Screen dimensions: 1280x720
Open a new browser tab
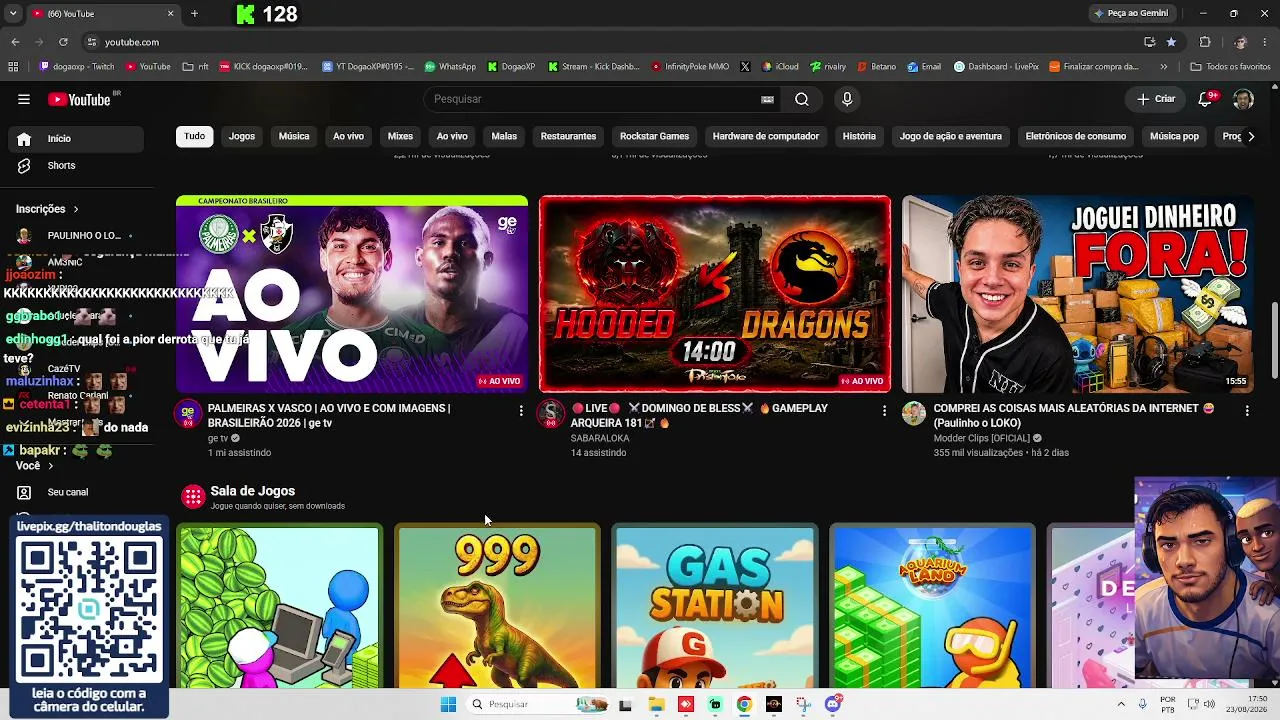[194, 14]
